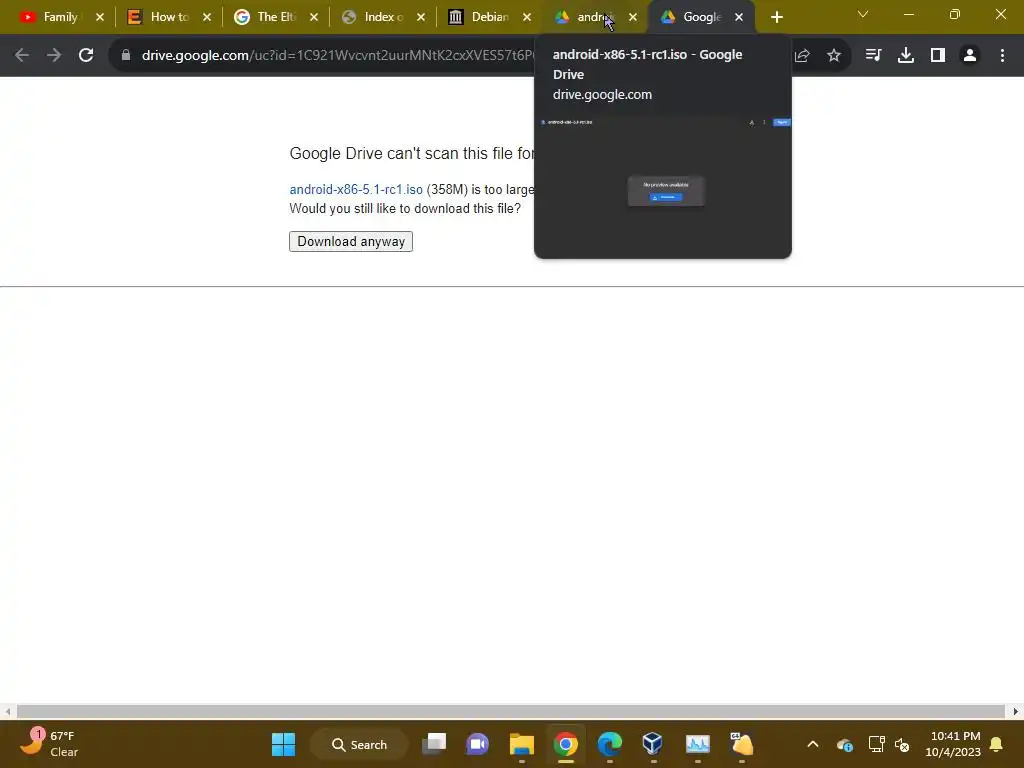Open weather widget 67°F Clear
The height and width of the screenshot is (768, 1024).
point(48,744)
